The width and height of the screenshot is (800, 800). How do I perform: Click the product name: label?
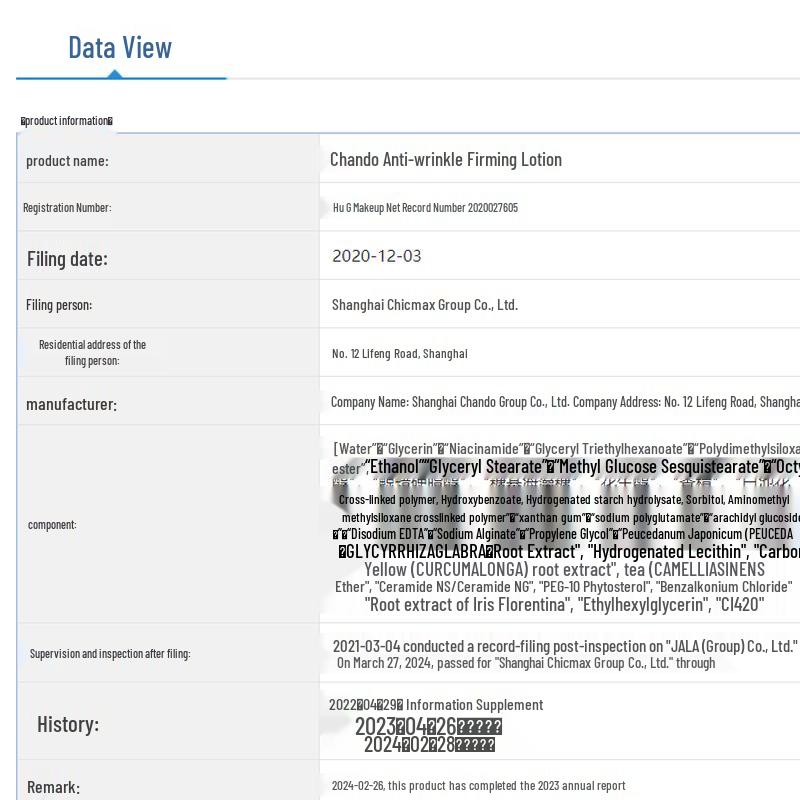pyautogui.click(x=67, y=161)
